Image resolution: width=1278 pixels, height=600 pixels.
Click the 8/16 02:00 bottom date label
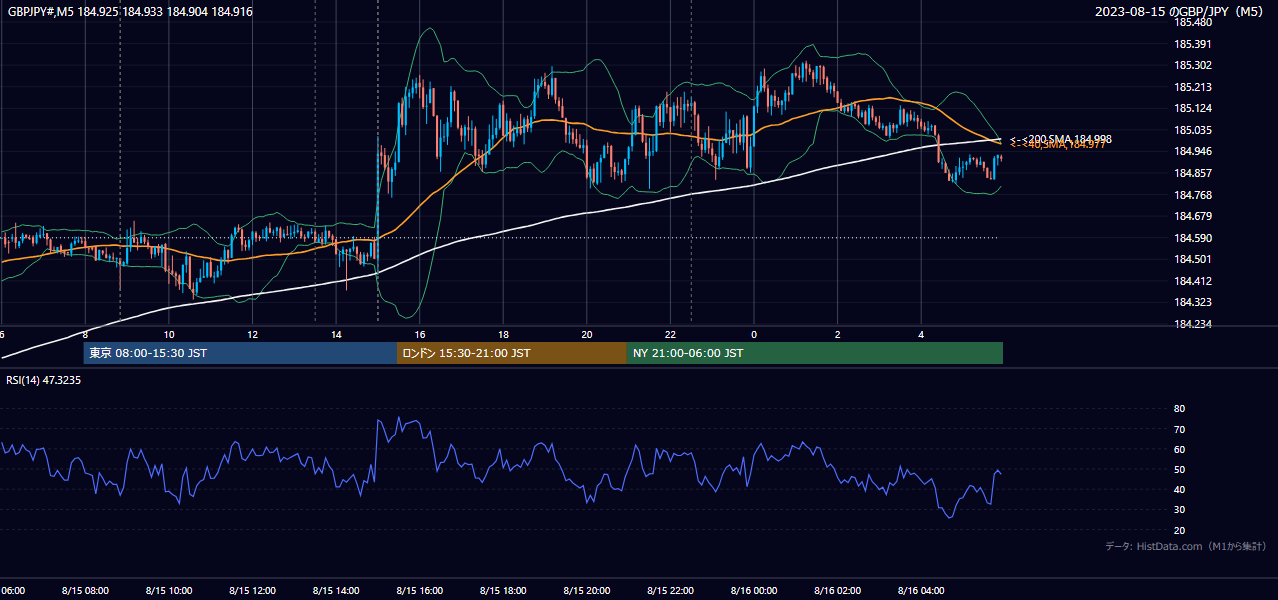[x=838, y=591]
